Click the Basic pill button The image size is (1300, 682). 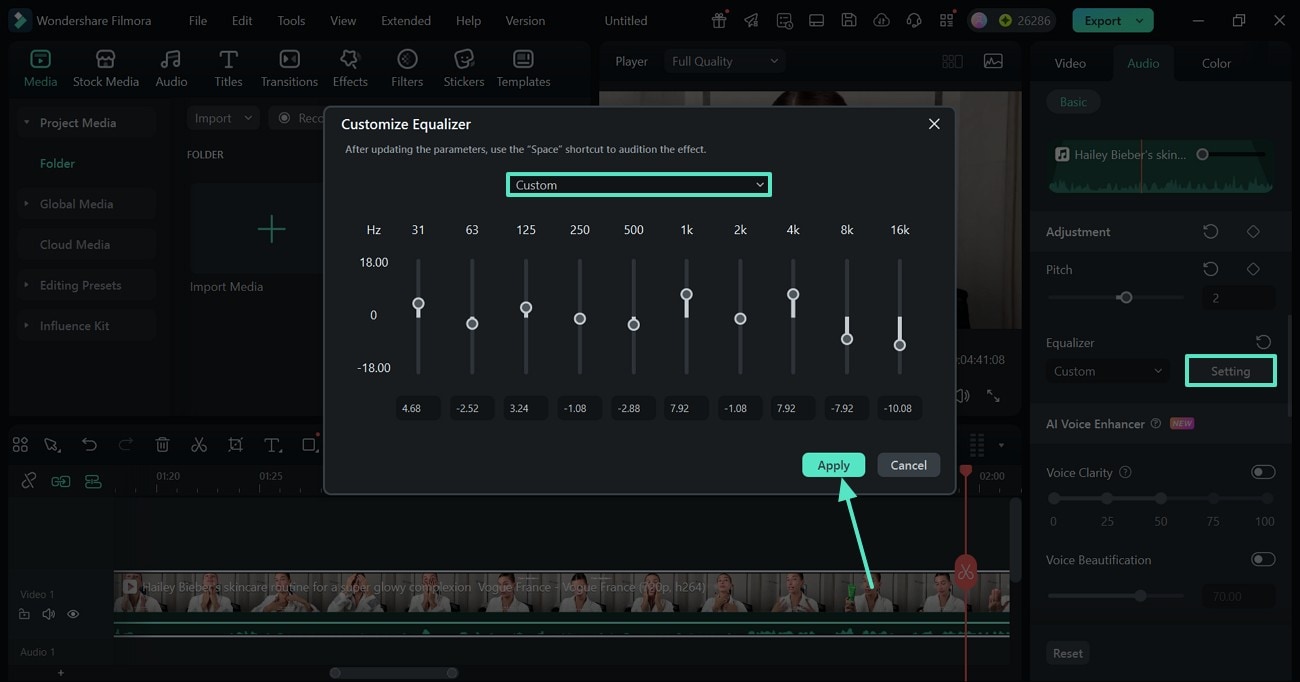[x=1073, y=102]
